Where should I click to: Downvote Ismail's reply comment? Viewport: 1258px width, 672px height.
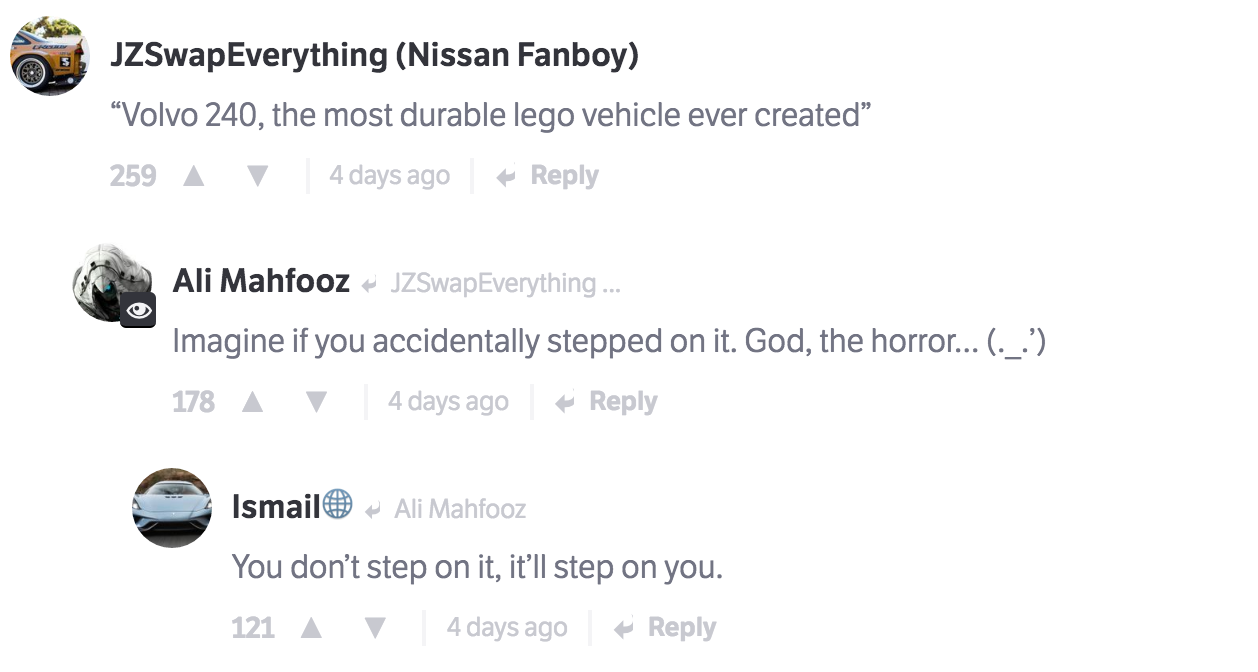tap(375, 628)
